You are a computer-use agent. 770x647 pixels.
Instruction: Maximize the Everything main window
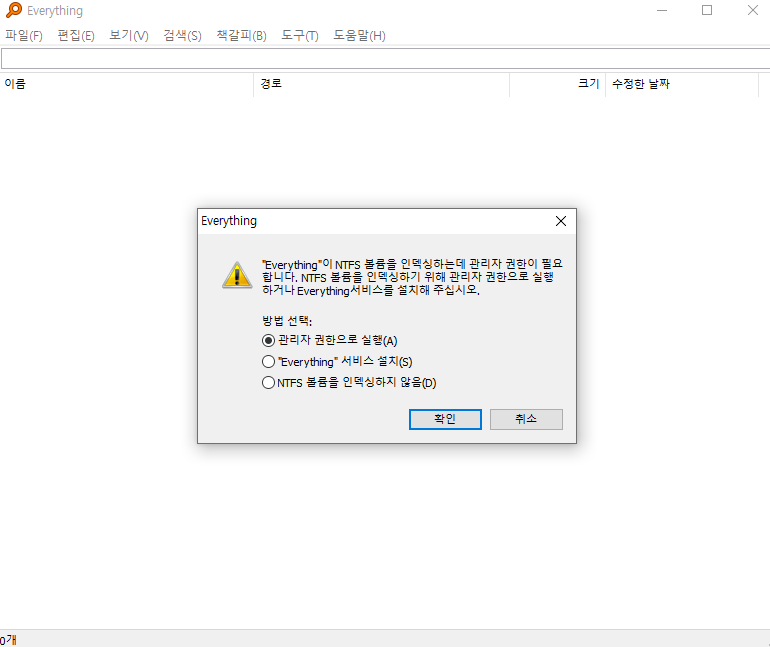pos(707,10)
